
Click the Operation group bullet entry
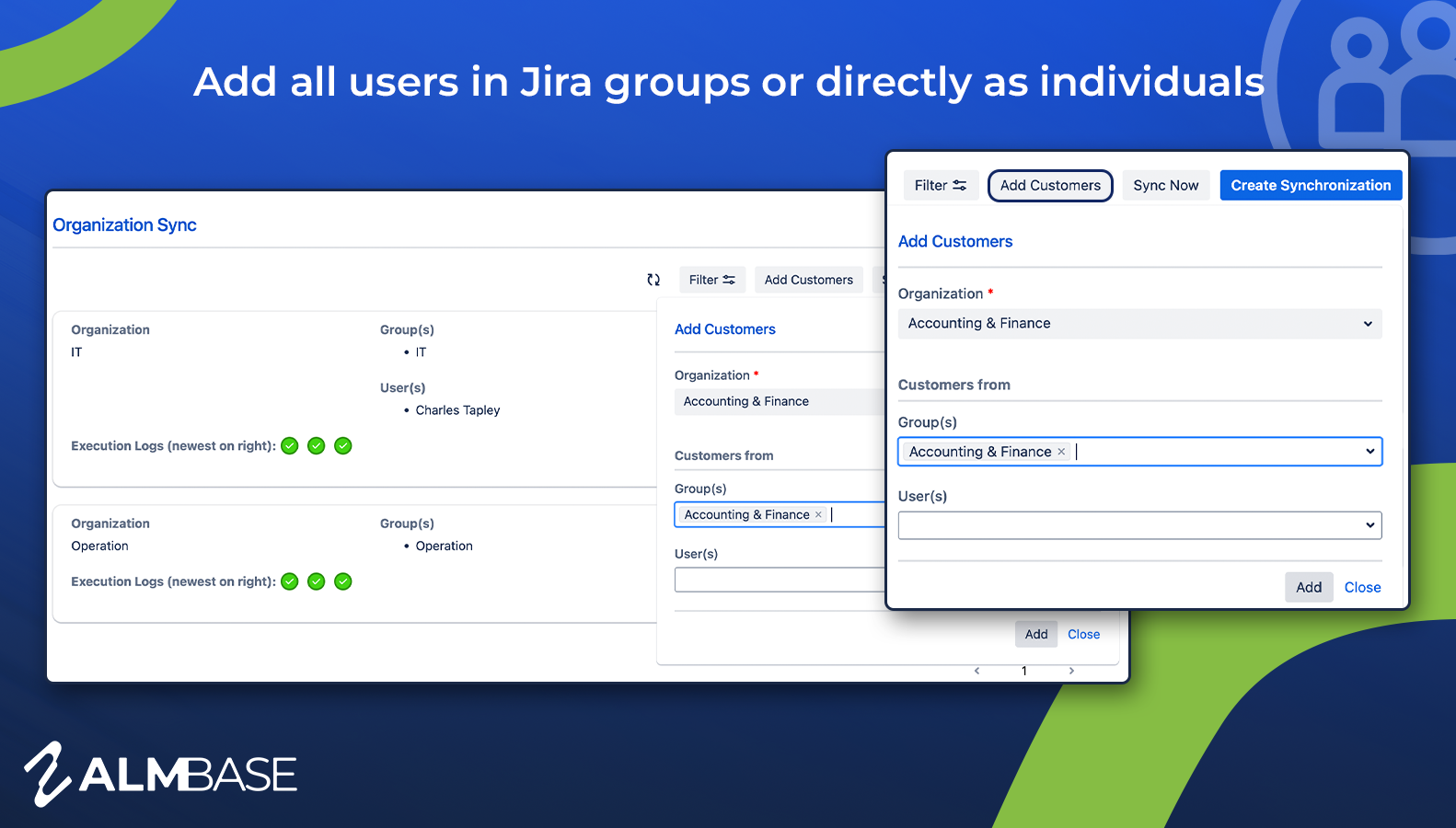coord(444,546)
